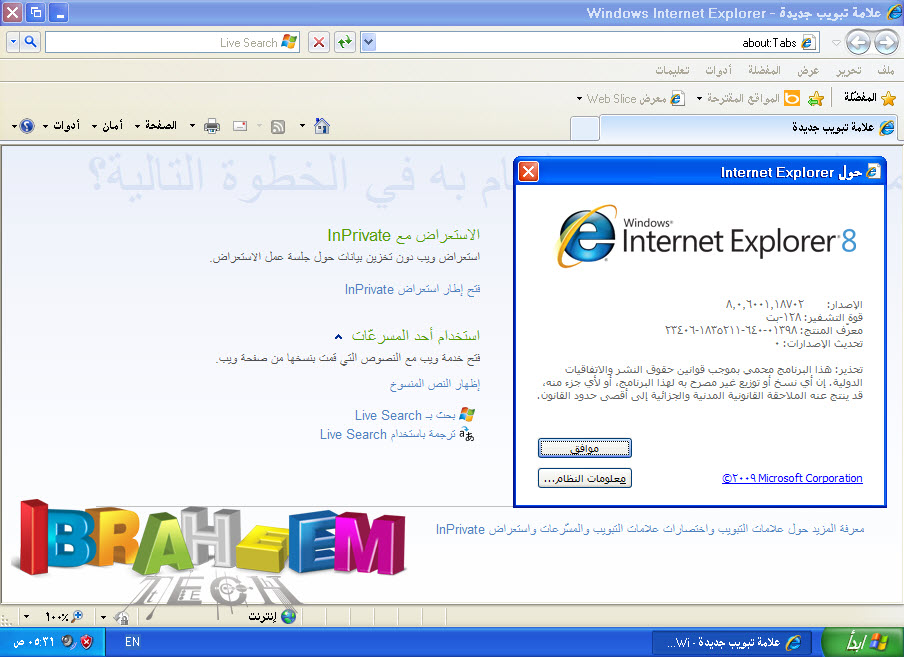Open learn more about tabs and InPrivate link
This screenshot has height=657, width=904.
(650, 529)
